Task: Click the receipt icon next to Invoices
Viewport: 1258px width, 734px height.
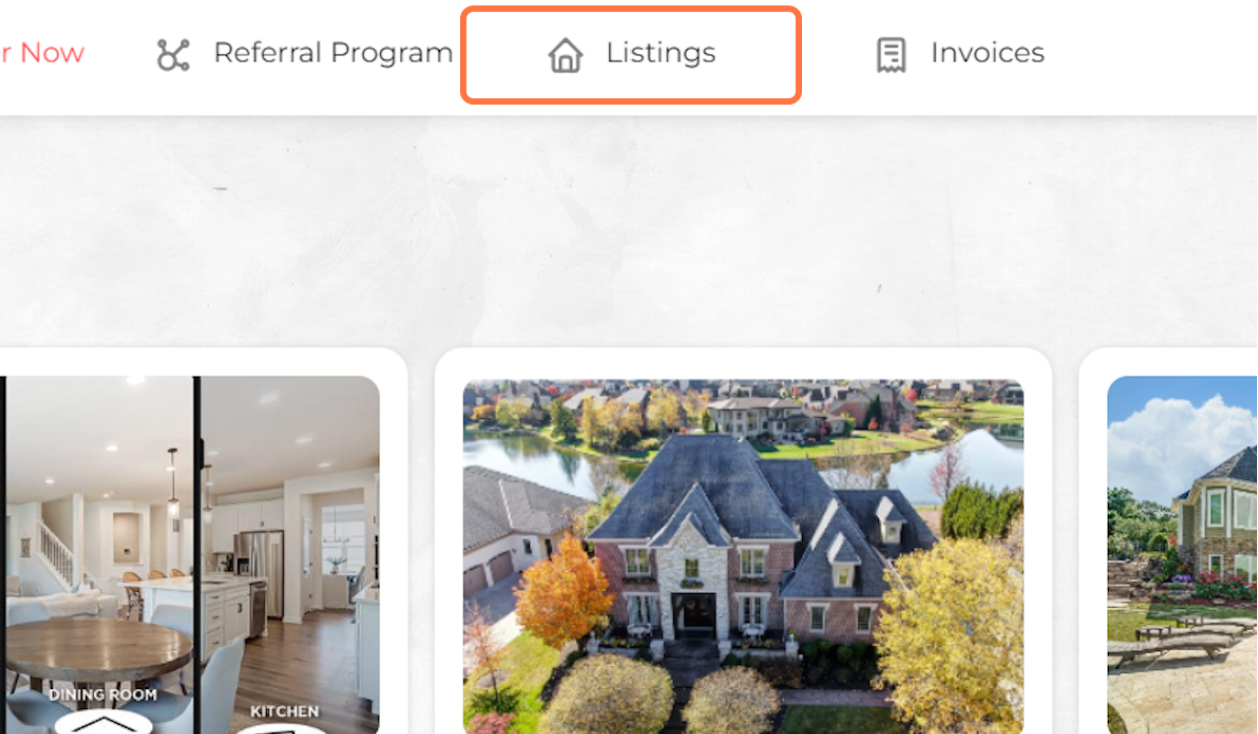Action: pyautogui.click(x=890, y=55)
